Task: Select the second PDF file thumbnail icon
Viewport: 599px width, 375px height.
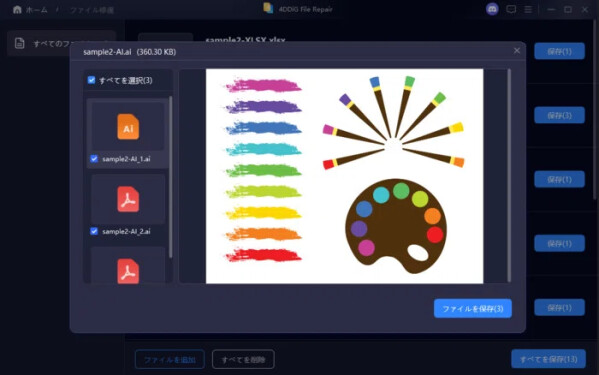Action: pos(128,199)
